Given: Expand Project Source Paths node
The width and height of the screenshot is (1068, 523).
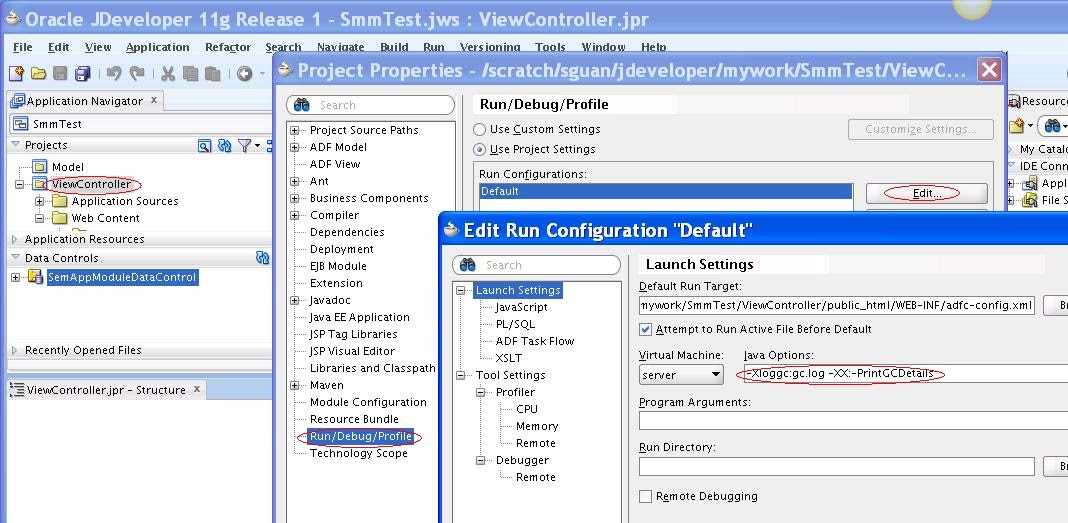Looking at the screenshot, I should [x=294, y=130].
